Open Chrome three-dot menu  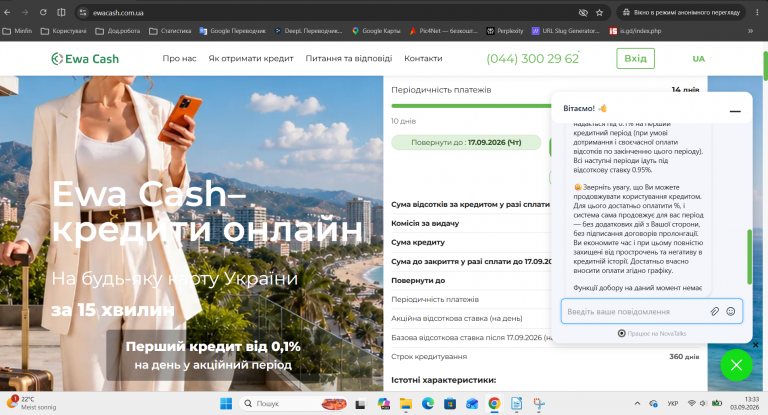[x=757, y=13]
